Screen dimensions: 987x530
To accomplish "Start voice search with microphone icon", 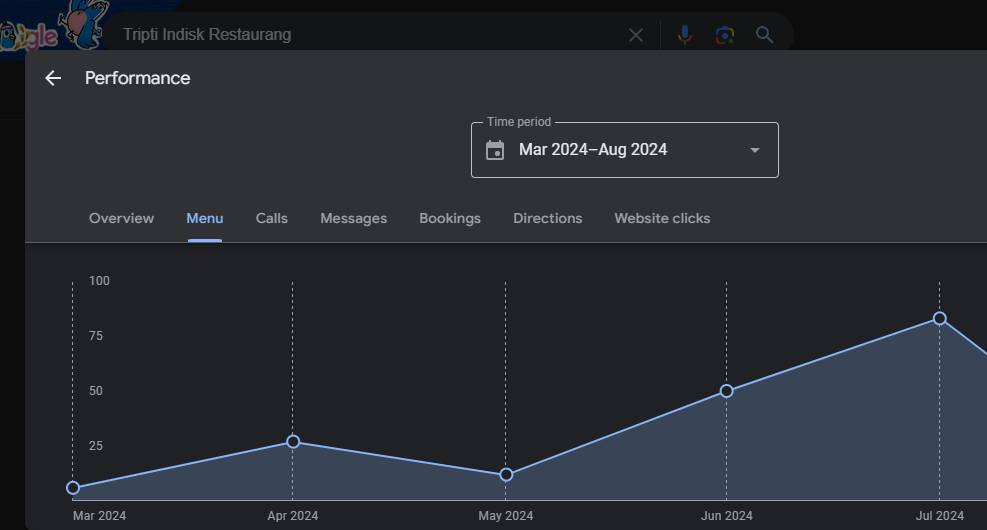I will point(684,35).
